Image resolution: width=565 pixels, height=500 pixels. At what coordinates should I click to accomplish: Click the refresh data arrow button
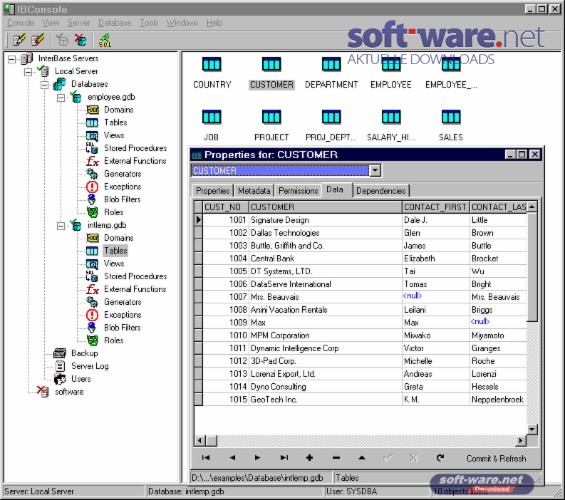point(440,457)
